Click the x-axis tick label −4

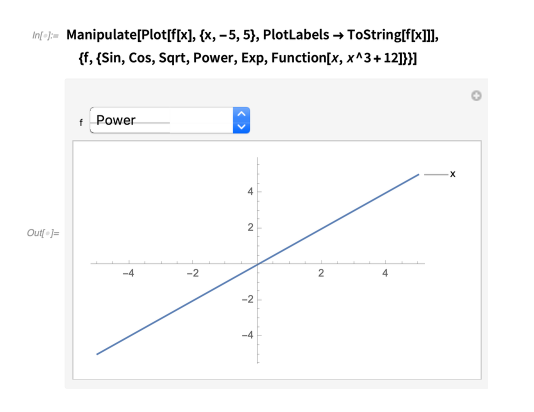[128, 273]
